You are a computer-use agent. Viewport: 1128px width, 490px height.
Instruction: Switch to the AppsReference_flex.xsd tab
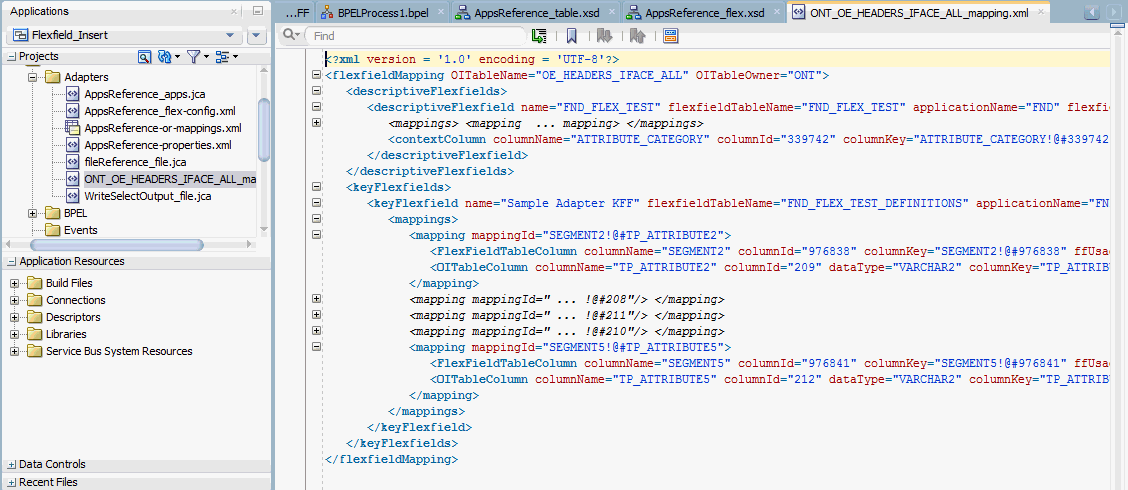click(703, 12)
